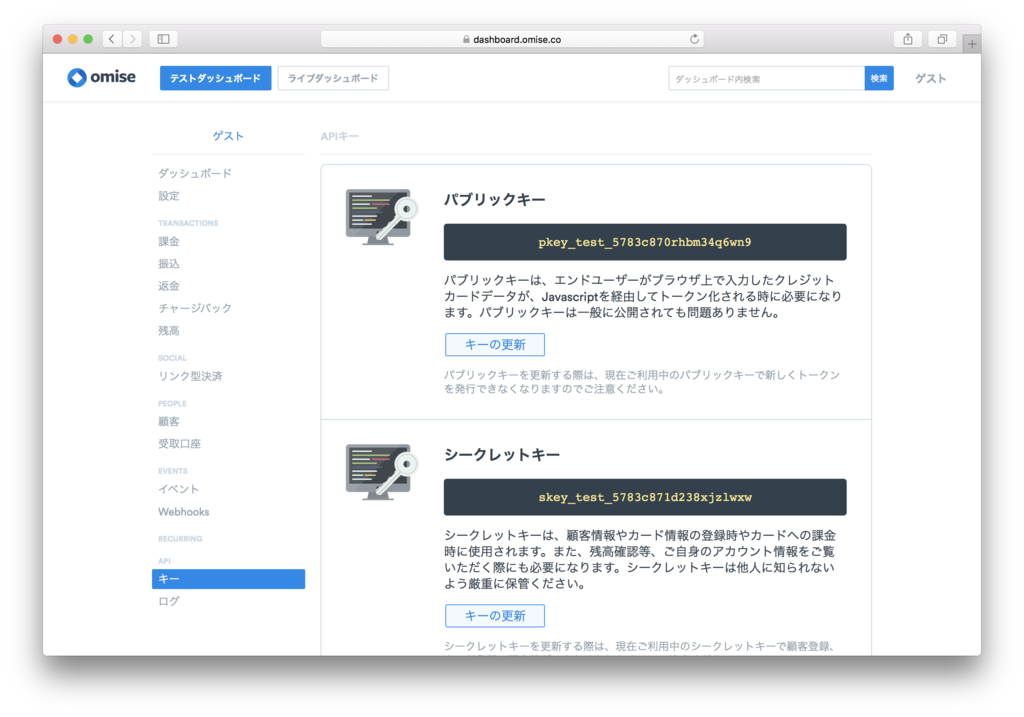Select キー item in sidebar
Image resolution: width=1024 pixels, height=717 pixels.
[x=229, y=579]
